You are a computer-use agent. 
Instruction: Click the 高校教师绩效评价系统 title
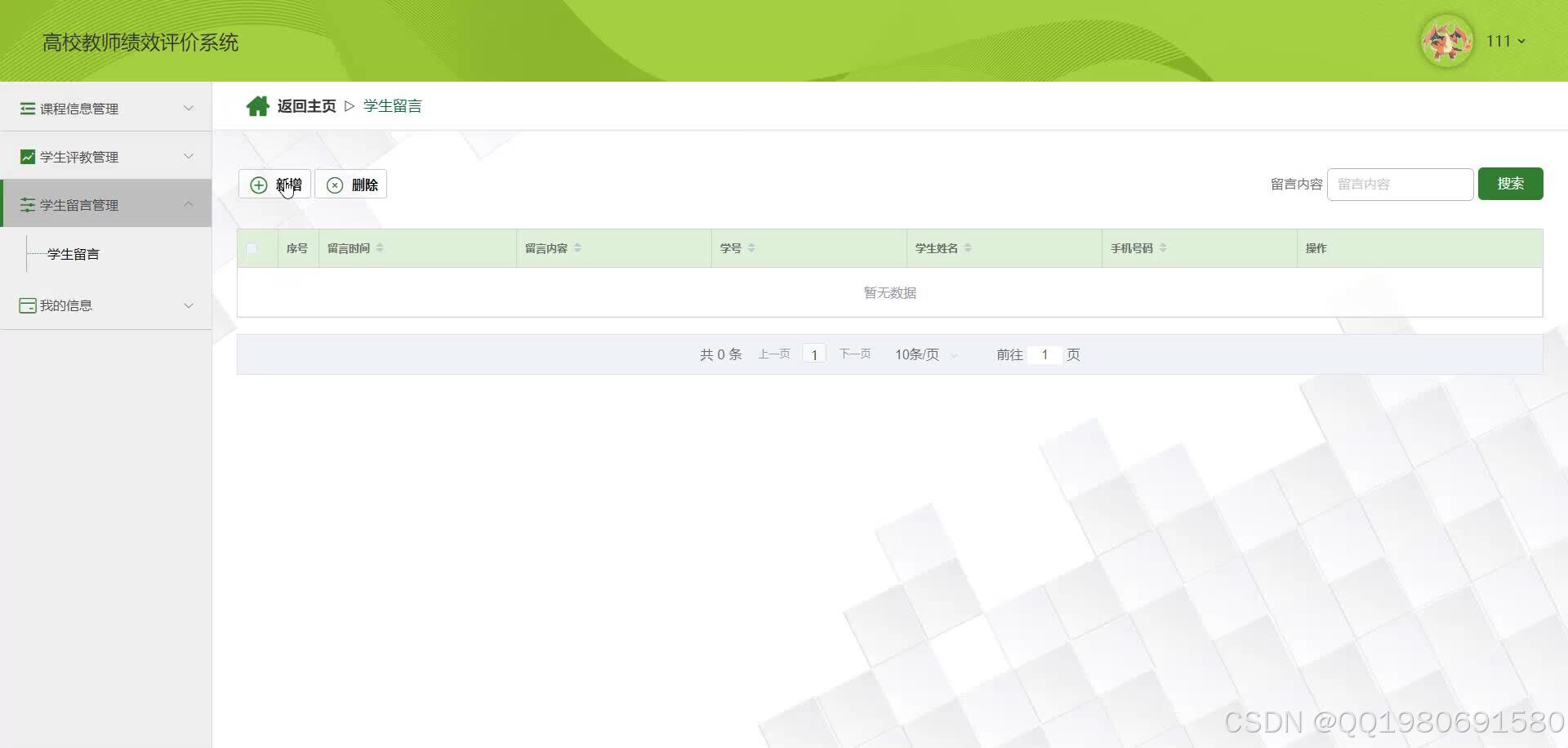pos(140,42)
